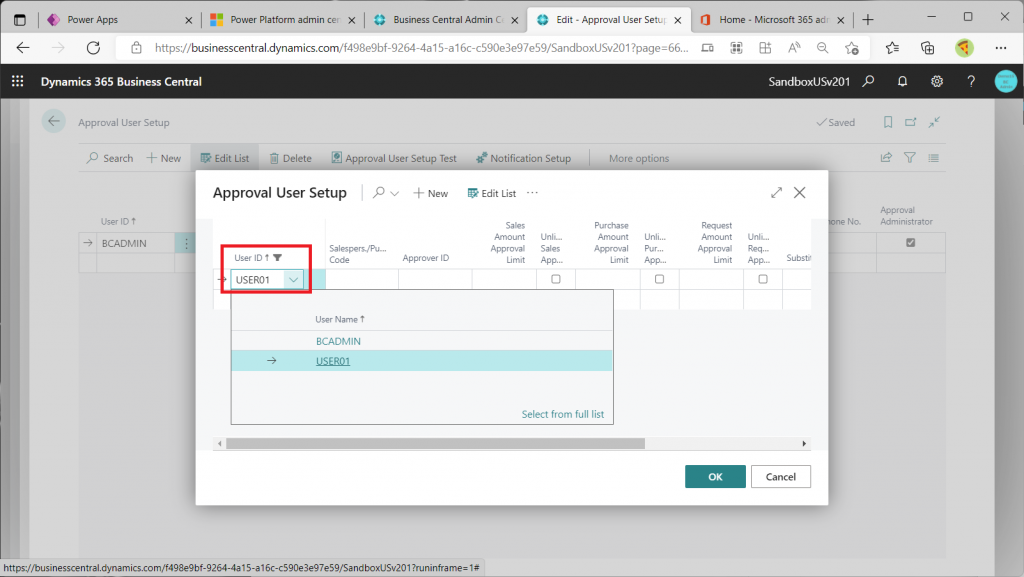Click More options in the toolbar
Screen dimensions: 1024x577
click(639, 158)
